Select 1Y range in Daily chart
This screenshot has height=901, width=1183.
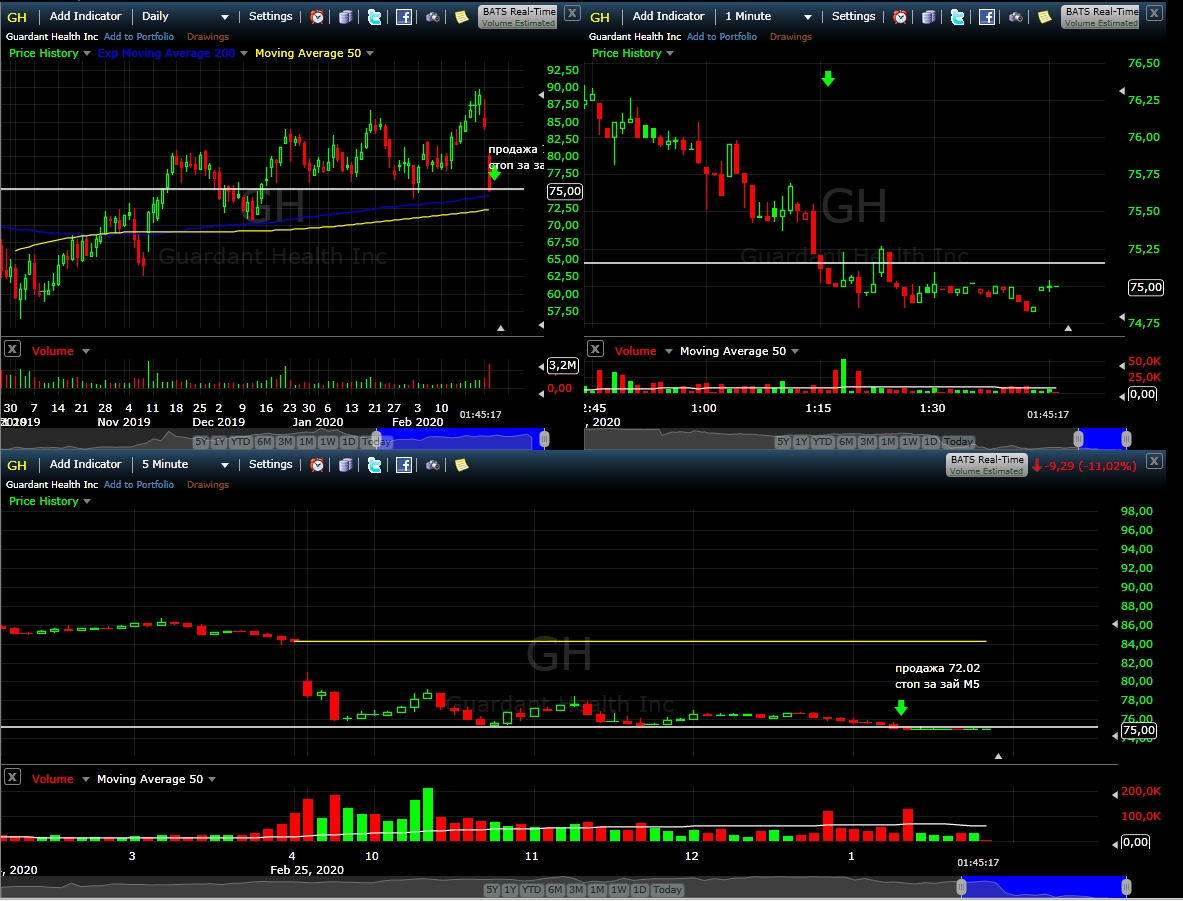pos(219,441)
